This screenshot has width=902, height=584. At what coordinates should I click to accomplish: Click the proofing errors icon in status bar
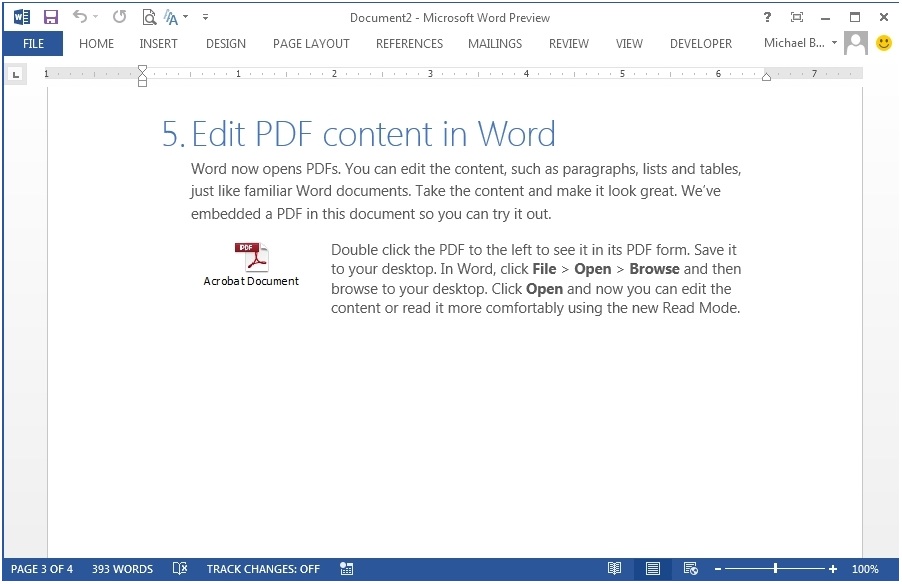tap(180, 569)
